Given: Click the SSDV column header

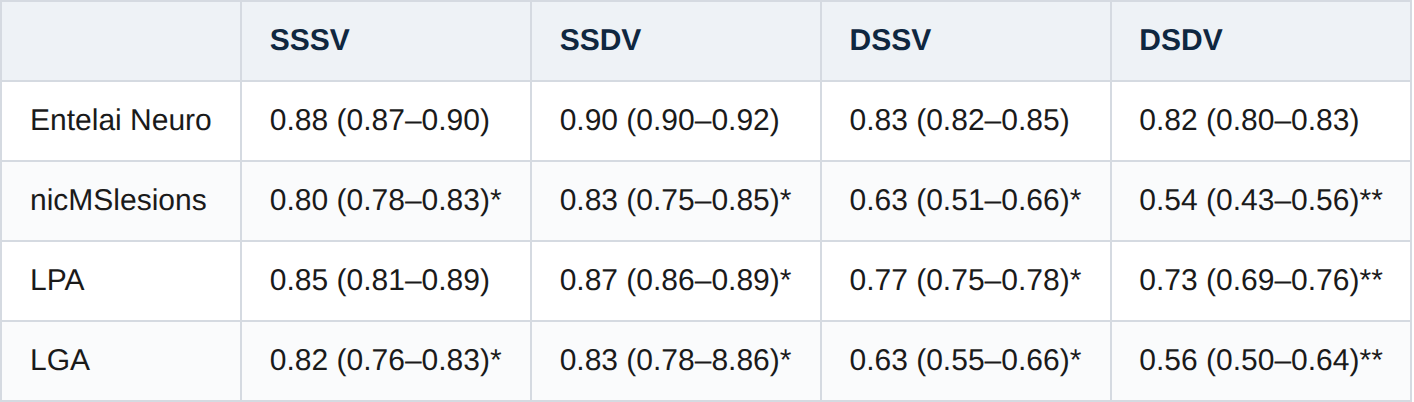Looking at the screenshot, I should [600, 40].
